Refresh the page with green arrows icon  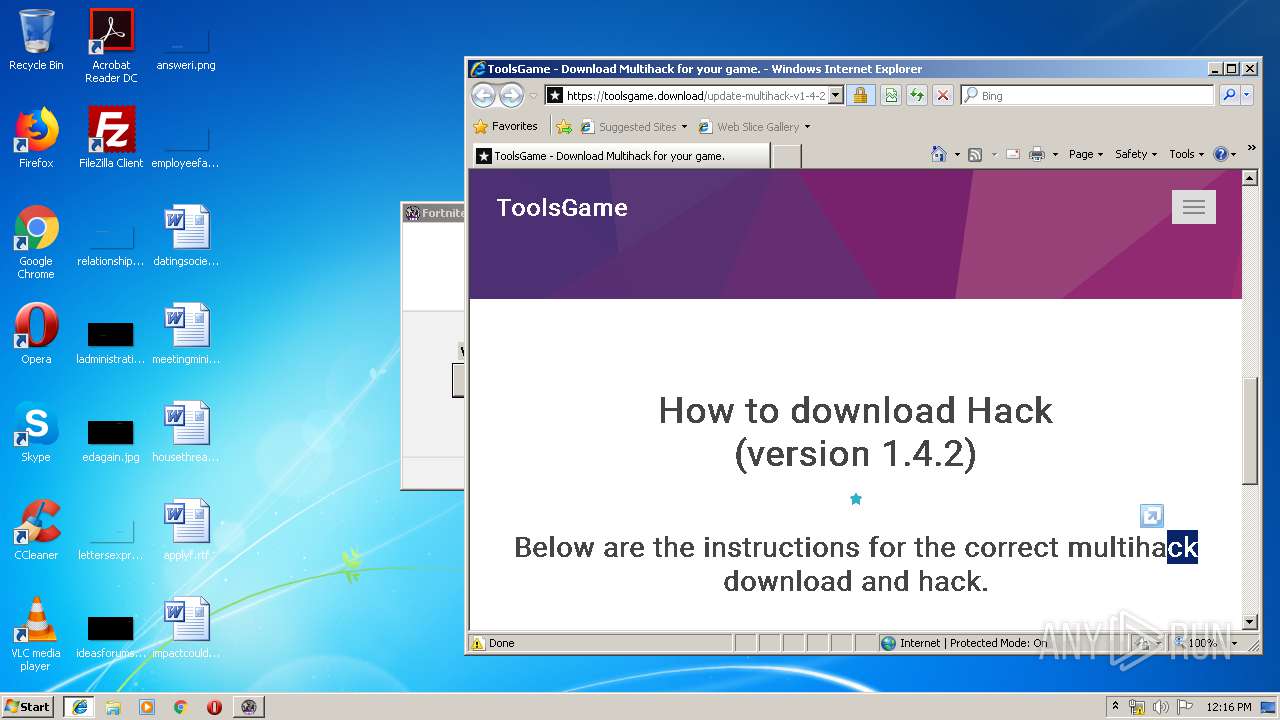click(x=916, y=96)
